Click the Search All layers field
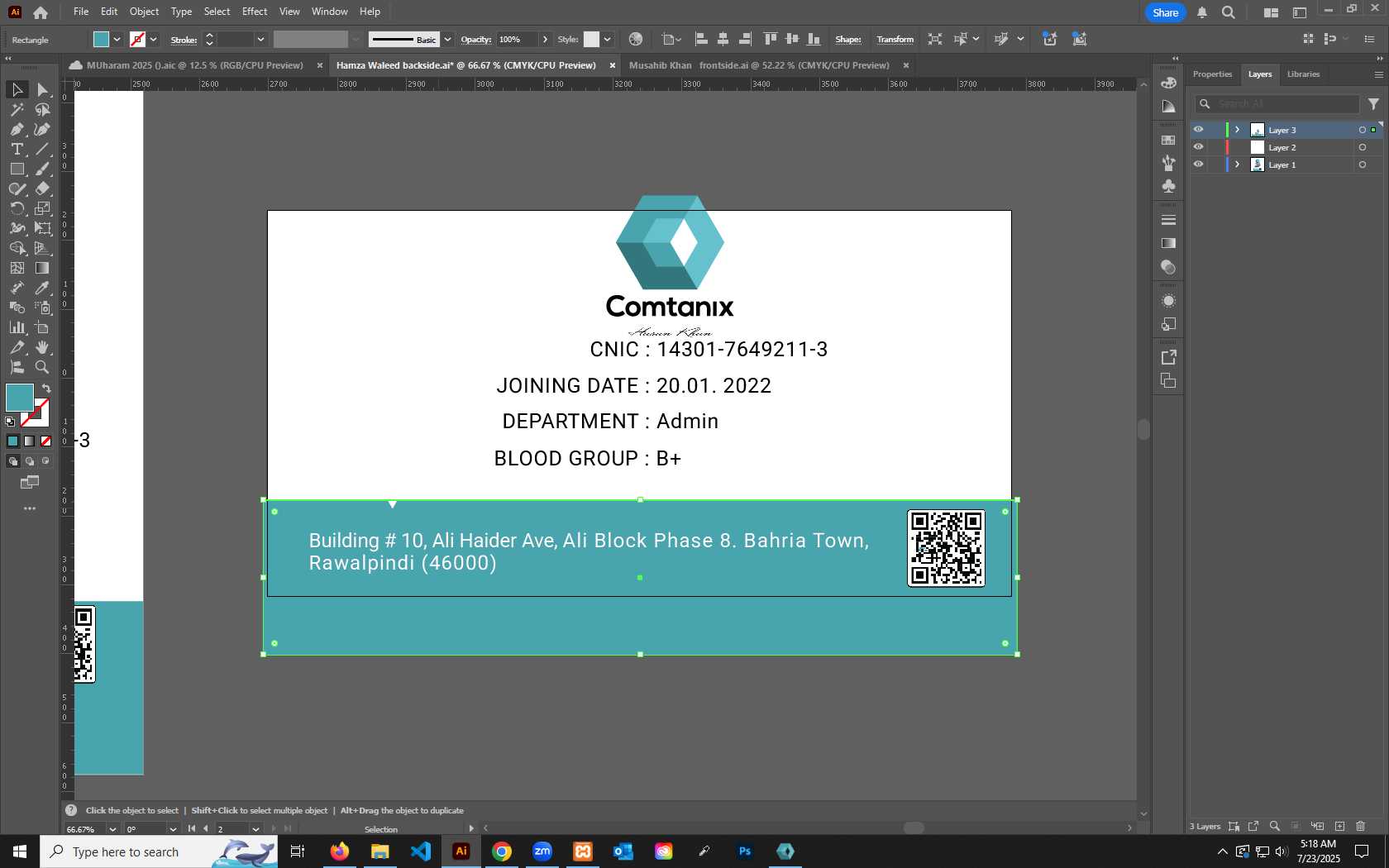1389x868 pixels. coord(1277,104)
